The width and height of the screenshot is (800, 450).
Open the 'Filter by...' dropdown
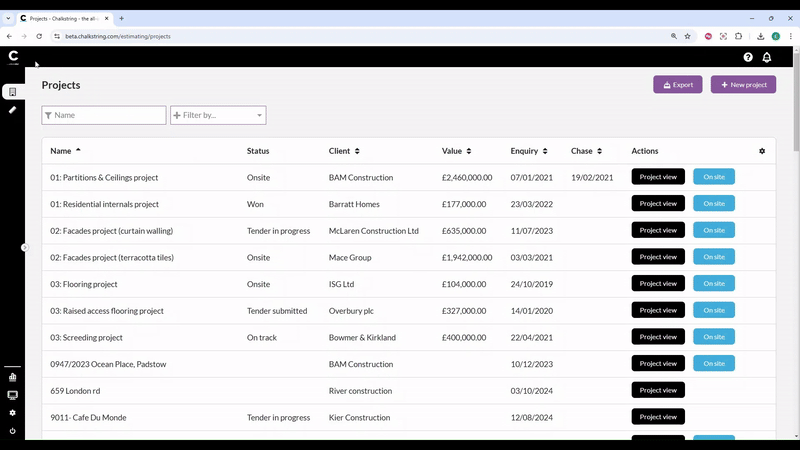point(218,116)
